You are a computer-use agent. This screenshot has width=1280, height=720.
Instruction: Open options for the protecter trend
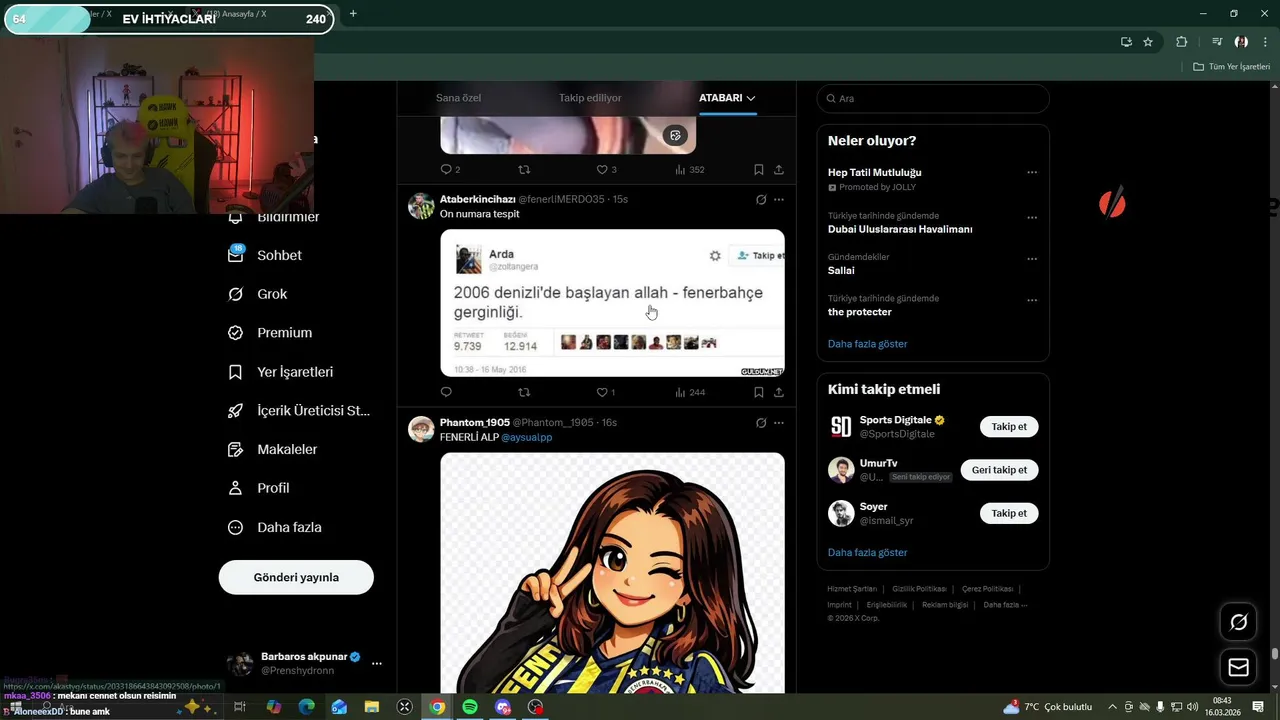tap(1032, 300)
